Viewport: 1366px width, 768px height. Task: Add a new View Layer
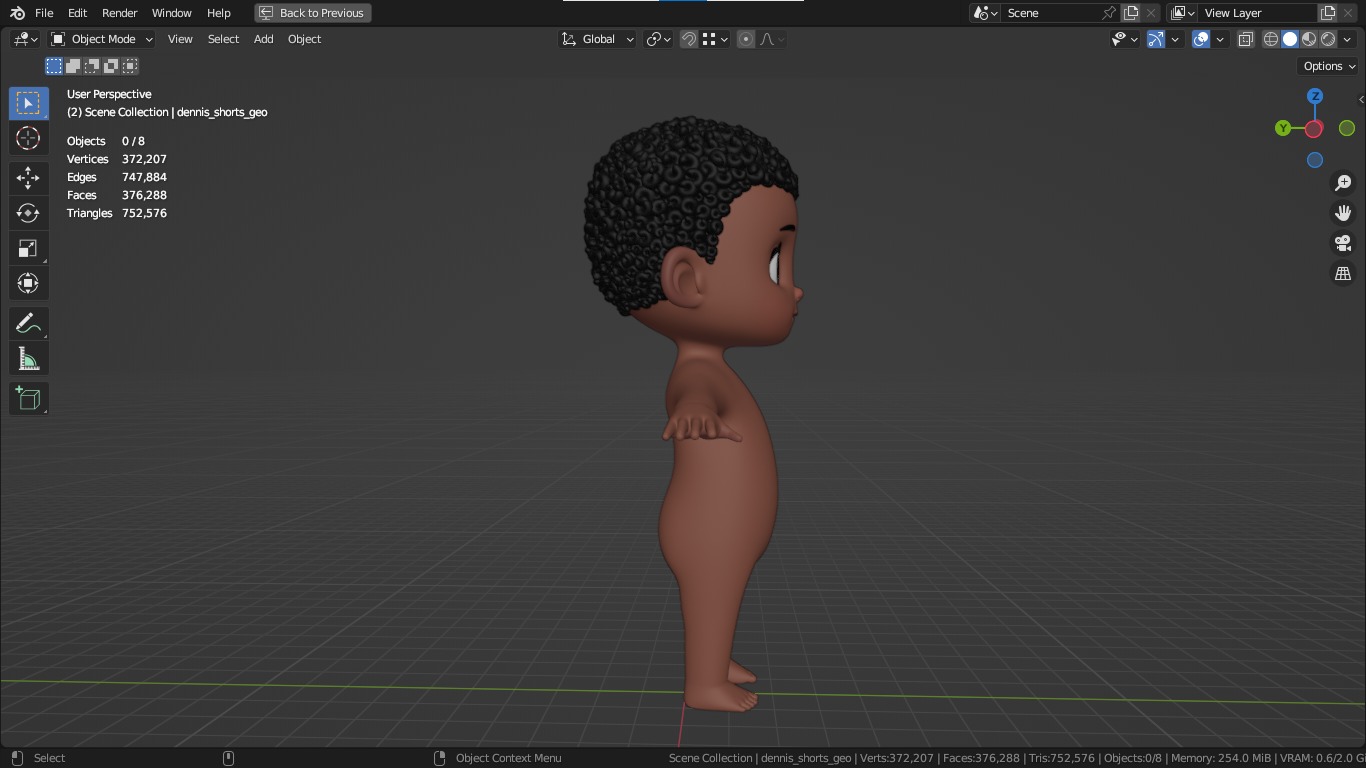pyautogui.click(x=1328, y=13)
